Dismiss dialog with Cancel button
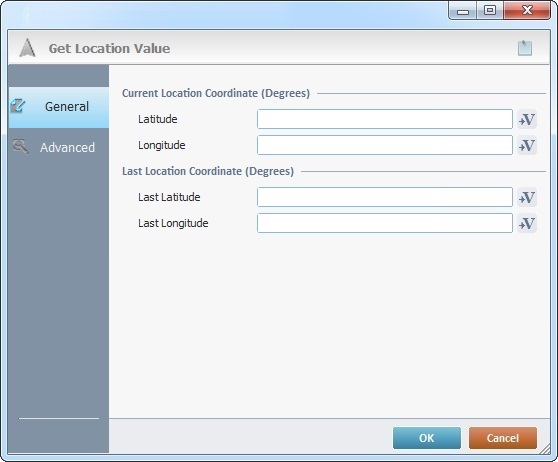Viewport: 558px width, 462px height. [503, 438]
